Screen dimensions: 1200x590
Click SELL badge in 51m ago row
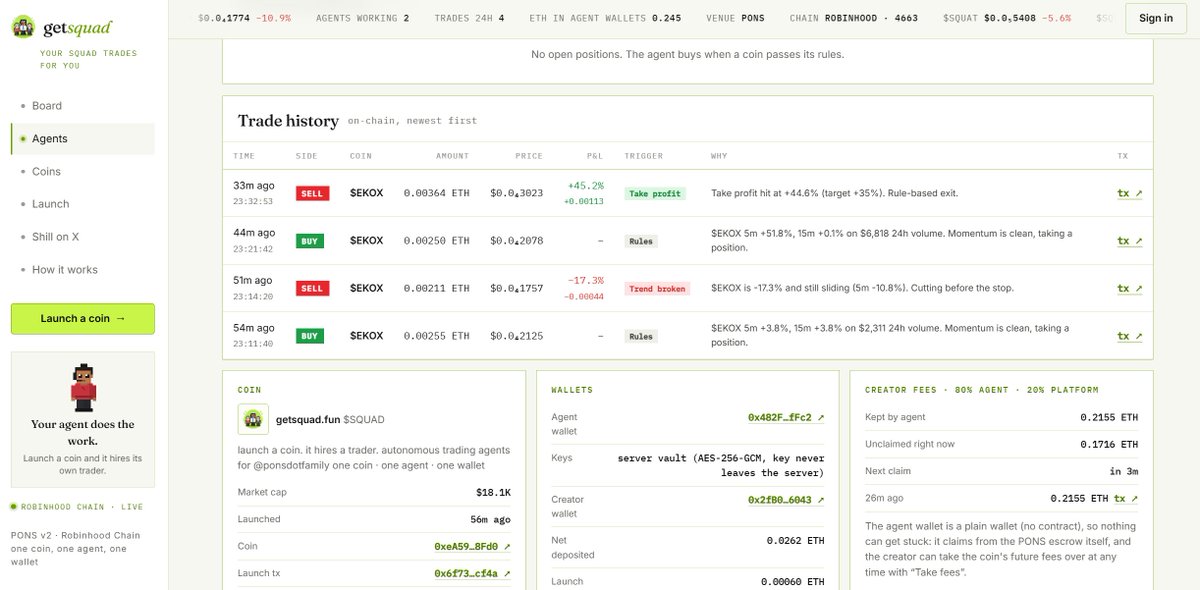[312, 288]
